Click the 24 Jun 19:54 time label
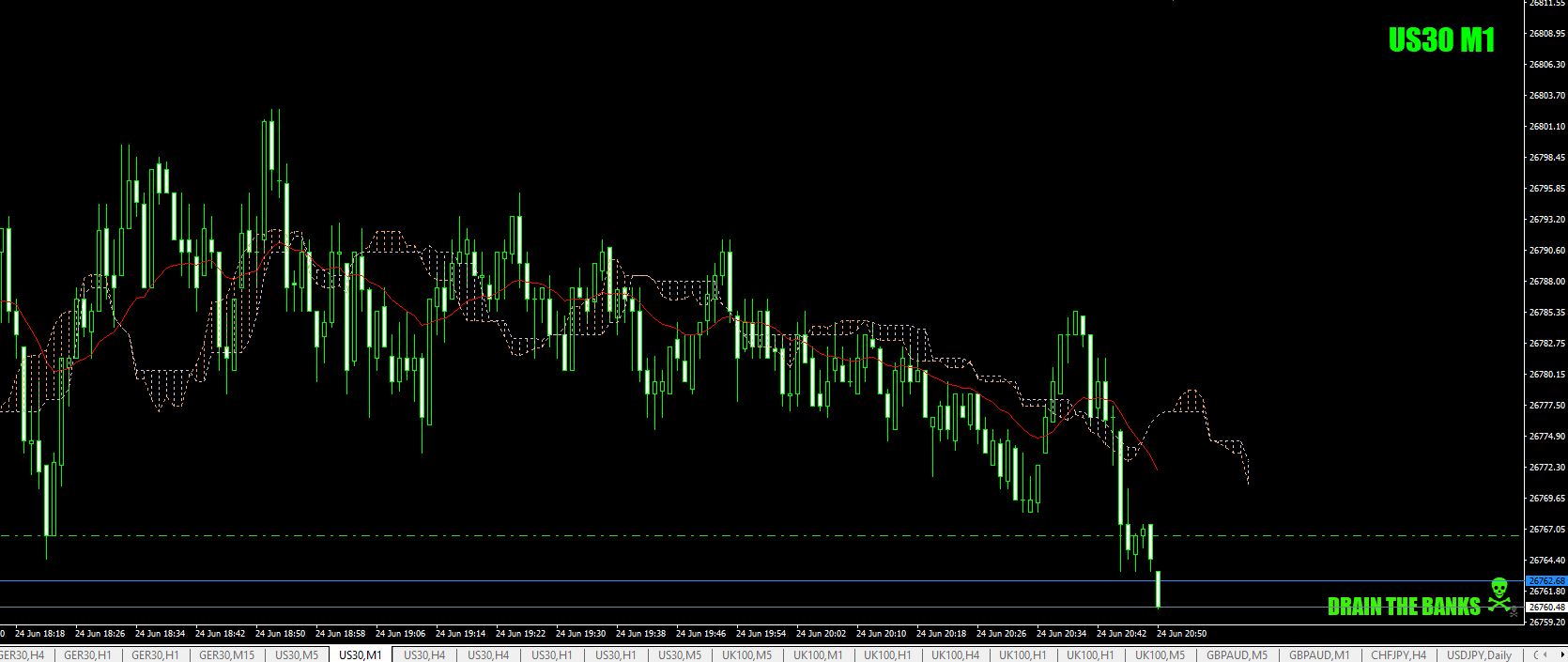1568x662 pixels. 761,634
